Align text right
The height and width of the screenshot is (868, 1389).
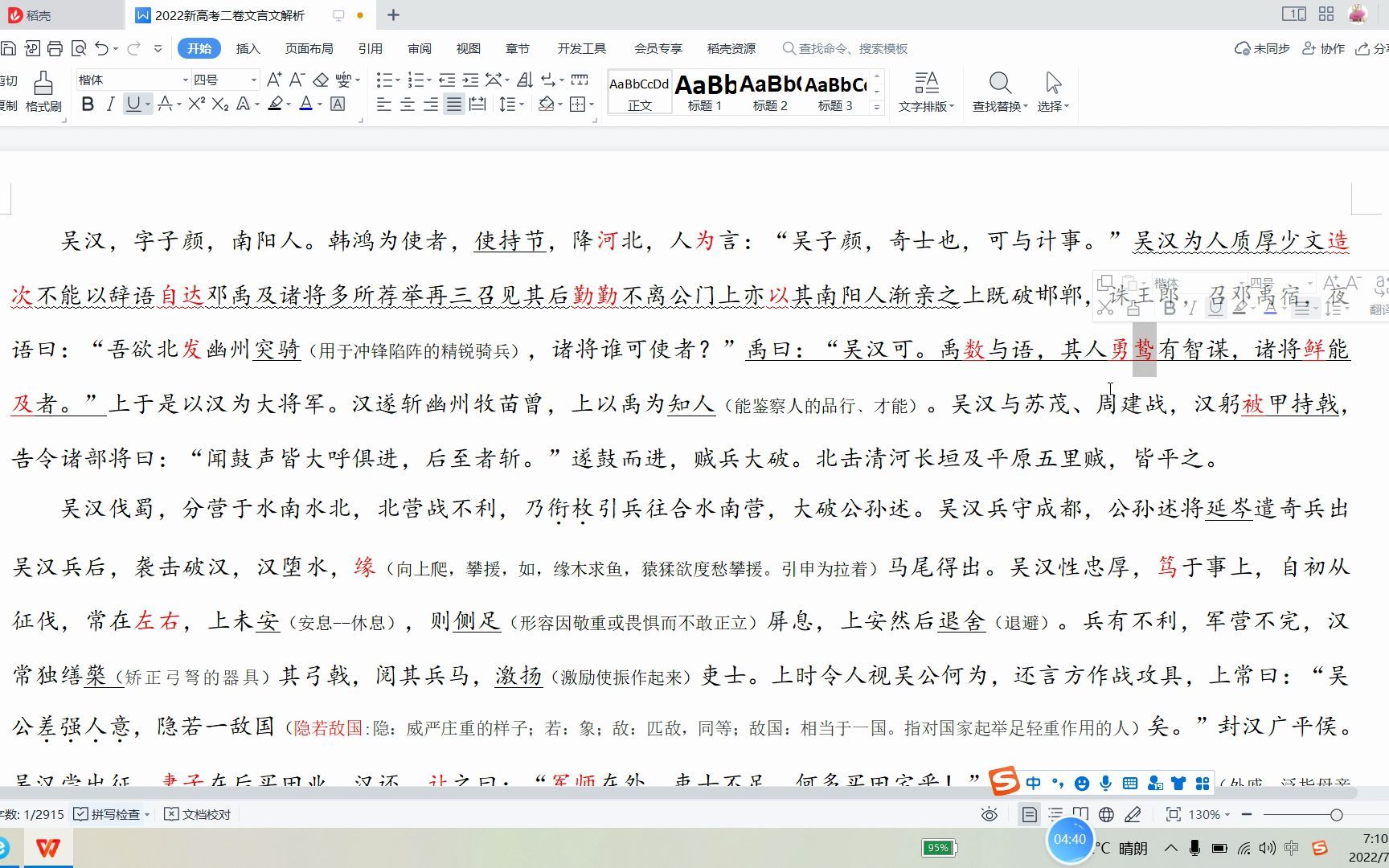tap(431, 104)
